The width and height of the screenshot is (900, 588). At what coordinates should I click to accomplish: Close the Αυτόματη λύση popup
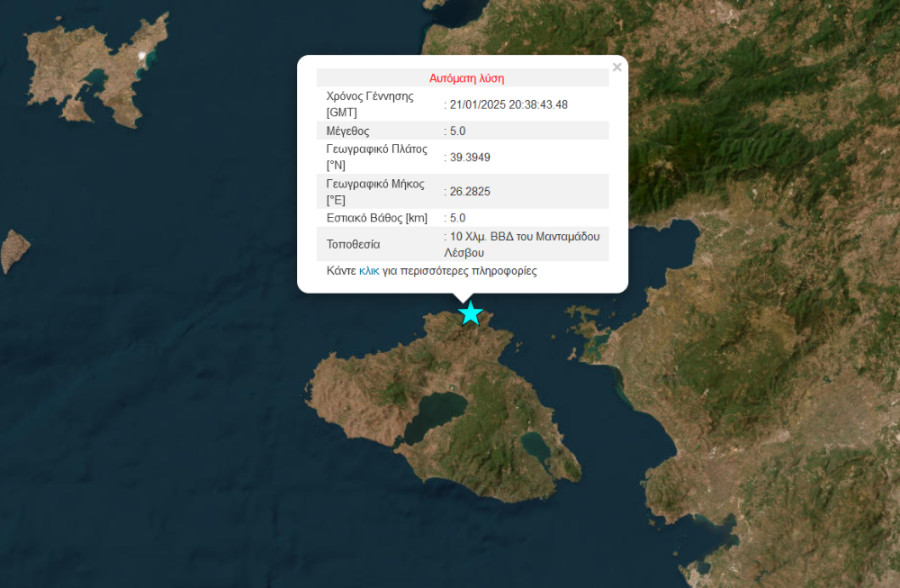coord(617,67)
